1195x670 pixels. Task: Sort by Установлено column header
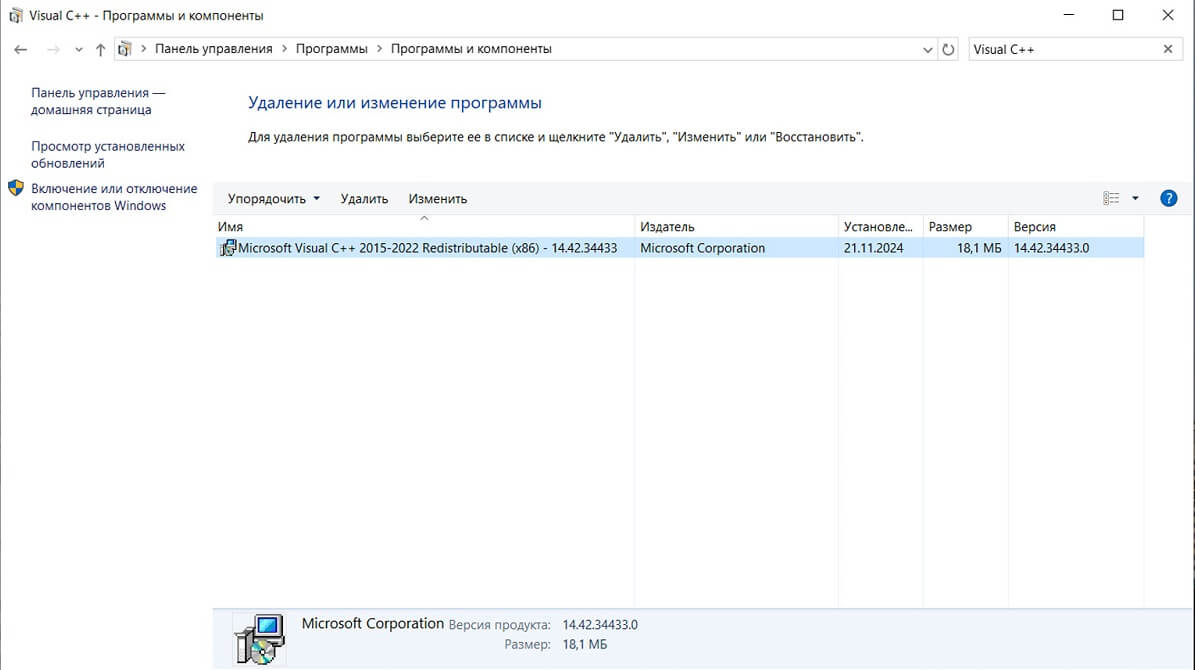point(880,227)
